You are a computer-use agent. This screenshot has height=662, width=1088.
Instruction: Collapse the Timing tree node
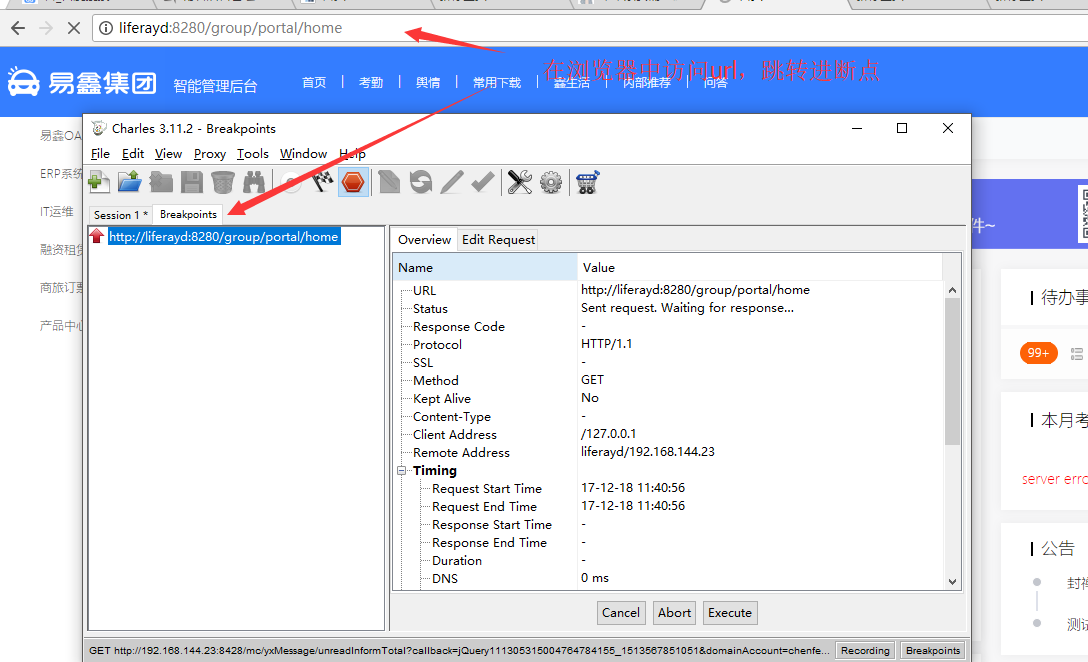click(x=401, y=470)
